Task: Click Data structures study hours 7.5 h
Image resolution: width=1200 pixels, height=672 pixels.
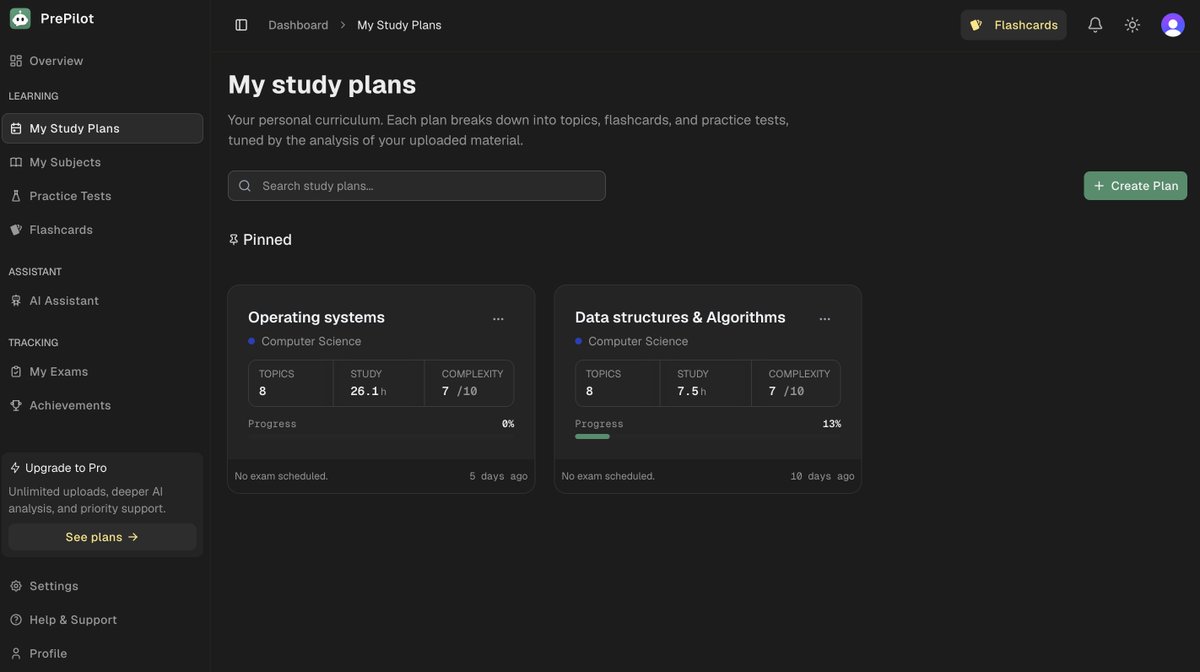Action: click(x=692, y=392)
